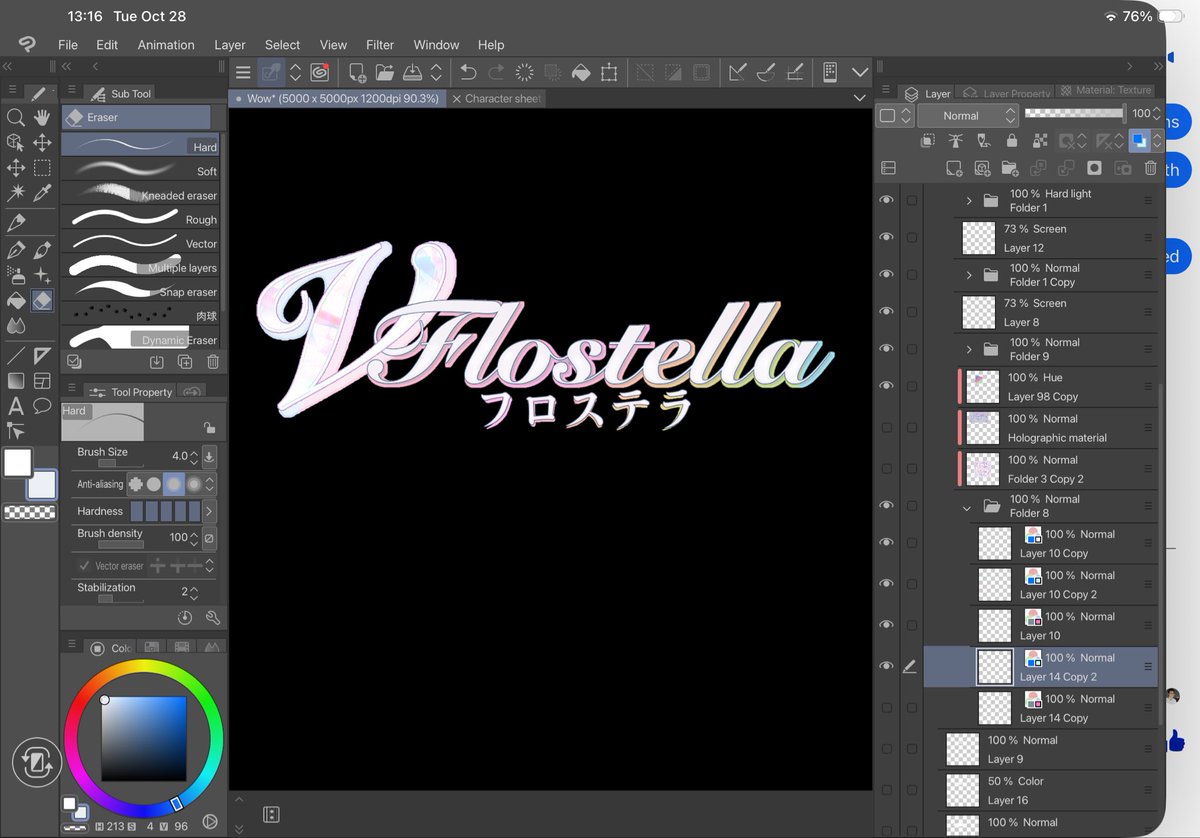Toggle visibility of Layer 98 Copy
Screen dimensions: 1200x838
tap(886, 387)
